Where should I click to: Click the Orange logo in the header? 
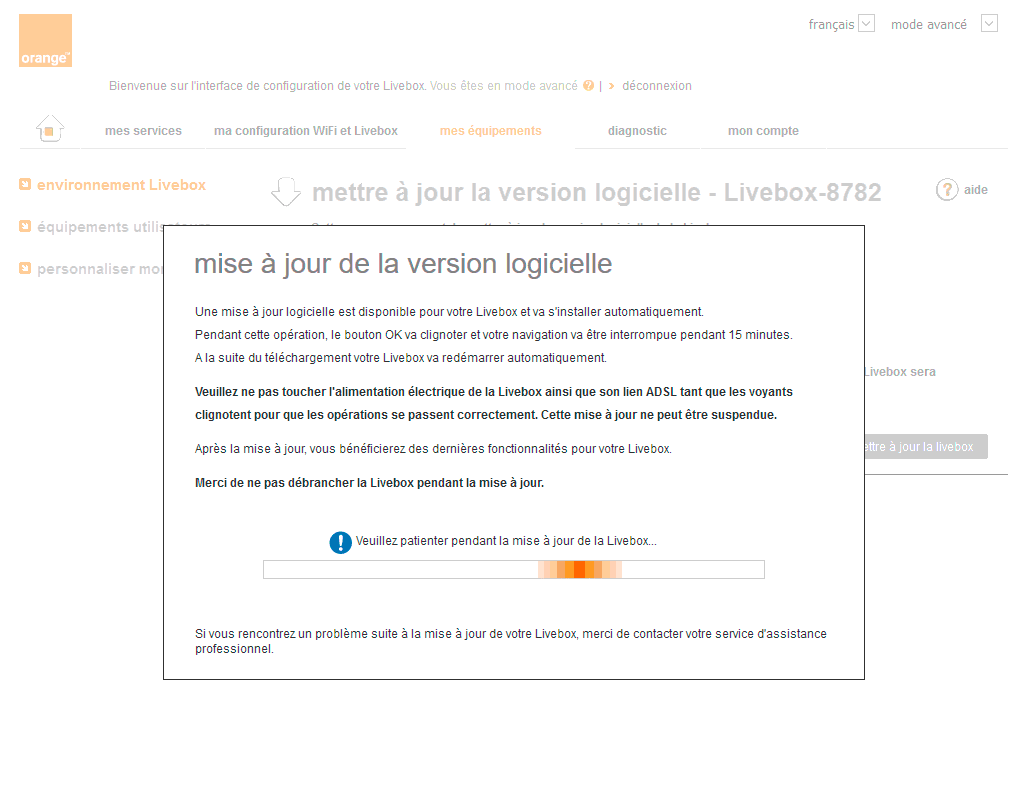45,40
